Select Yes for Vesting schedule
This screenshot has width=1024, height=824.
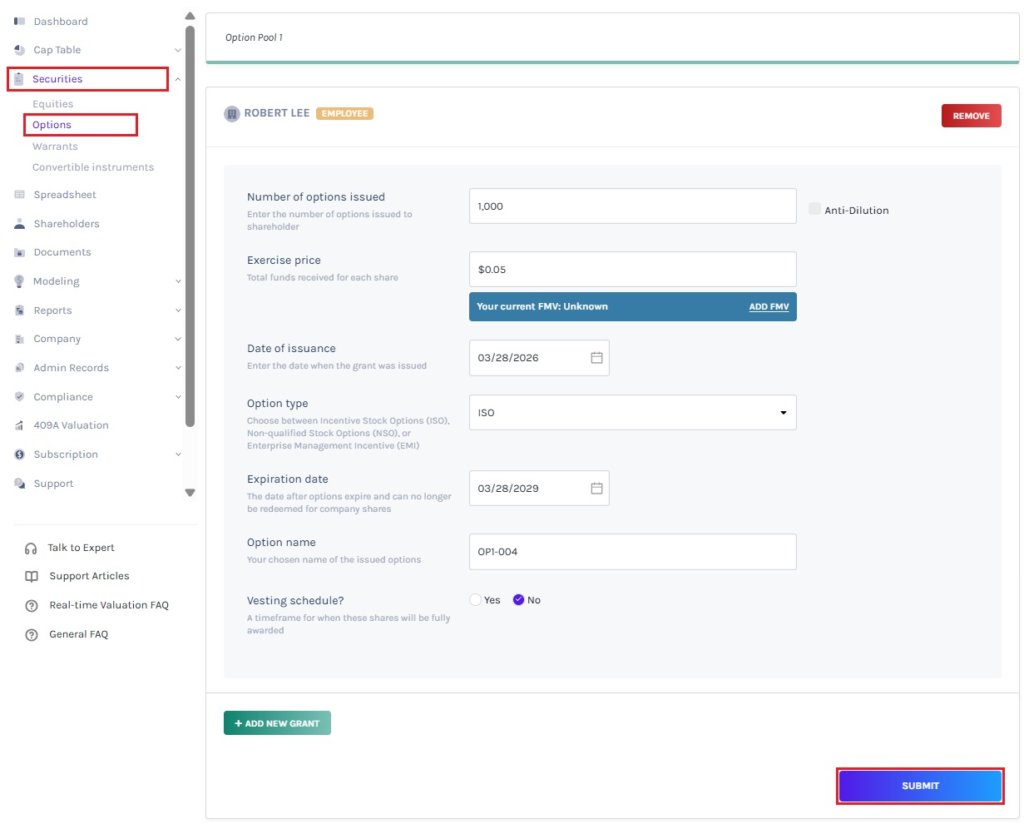475,600
